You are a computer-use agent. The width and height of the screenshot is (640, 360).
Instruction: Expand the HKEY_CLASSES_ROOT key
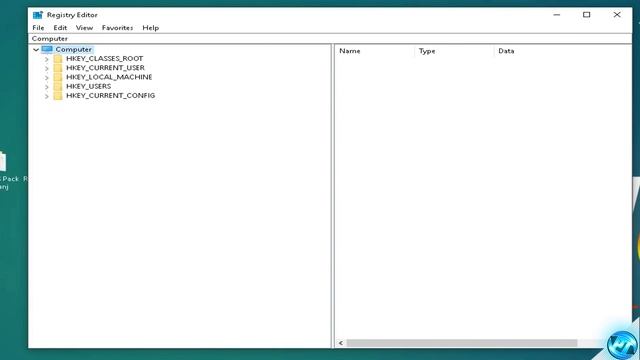(47, 59)
